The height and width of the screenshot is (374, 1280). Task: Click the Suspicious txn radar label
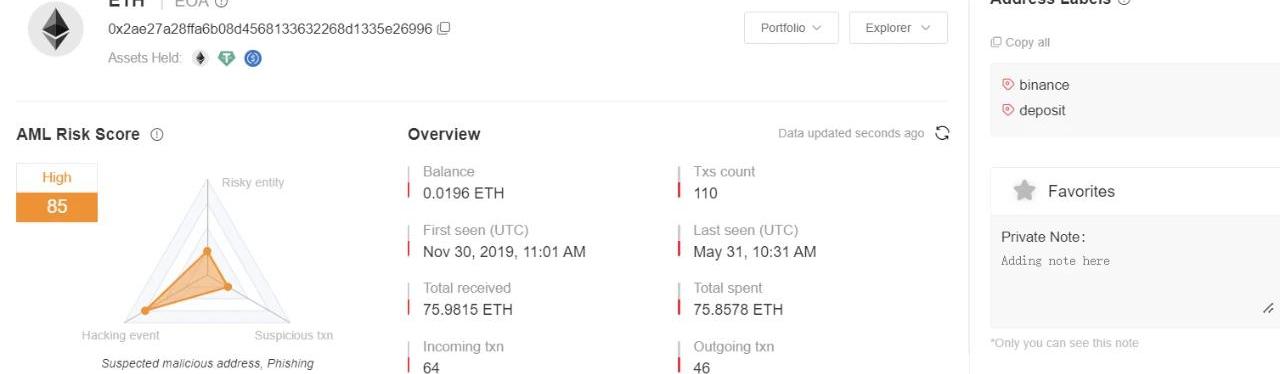click(x=294, y=335)
